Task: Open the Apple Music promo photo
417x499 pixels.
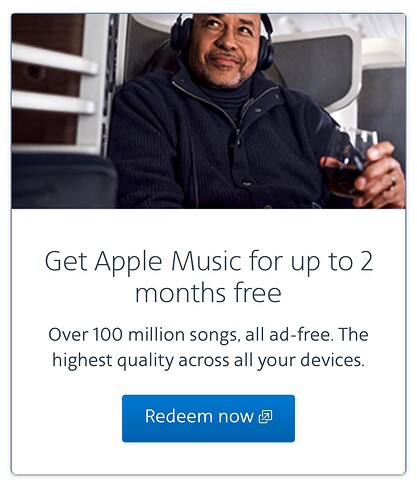Action: coord(208,111)
